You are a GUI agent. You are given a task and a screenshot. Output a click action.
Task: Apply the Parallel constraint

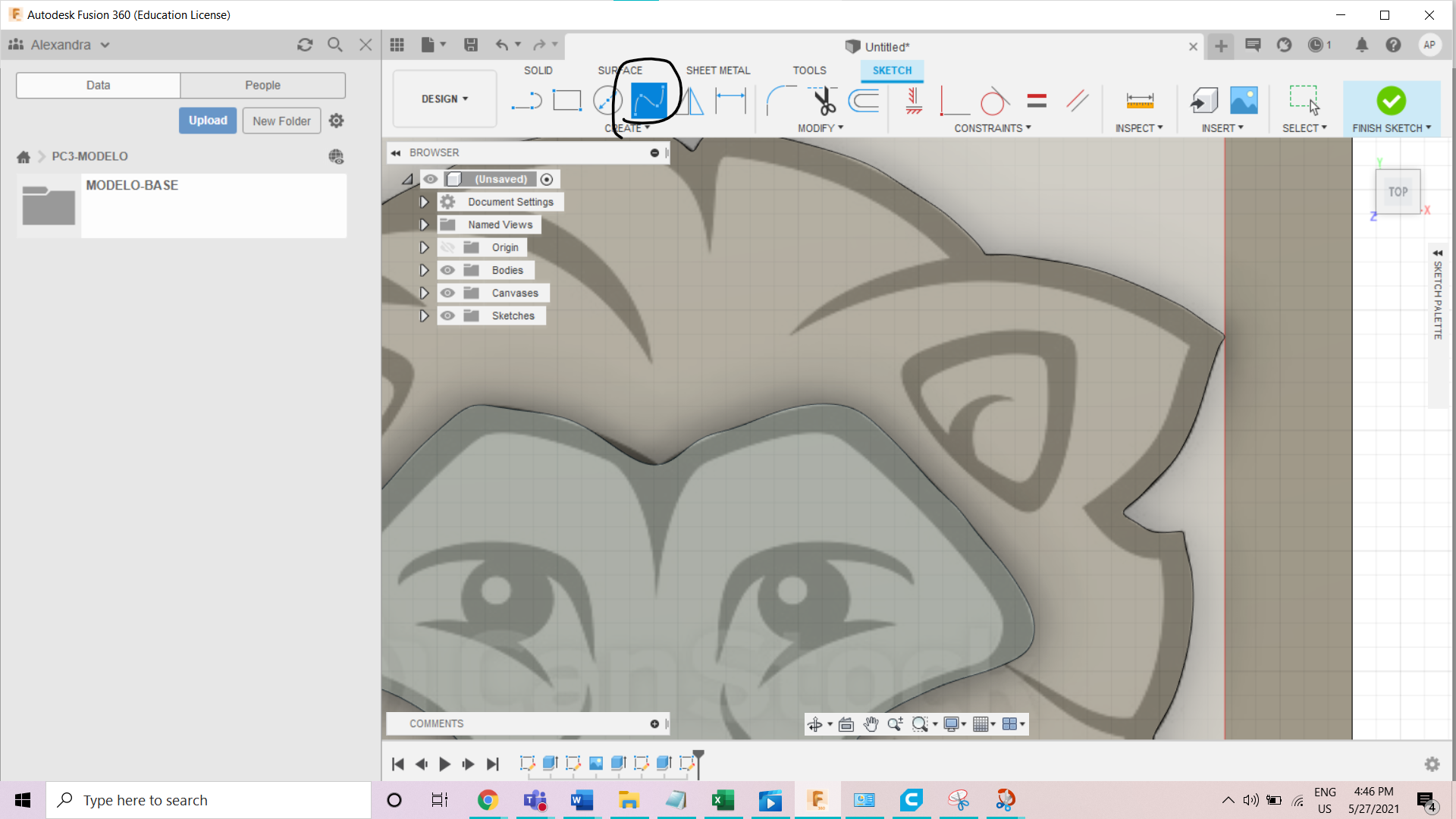(1078, 100)
